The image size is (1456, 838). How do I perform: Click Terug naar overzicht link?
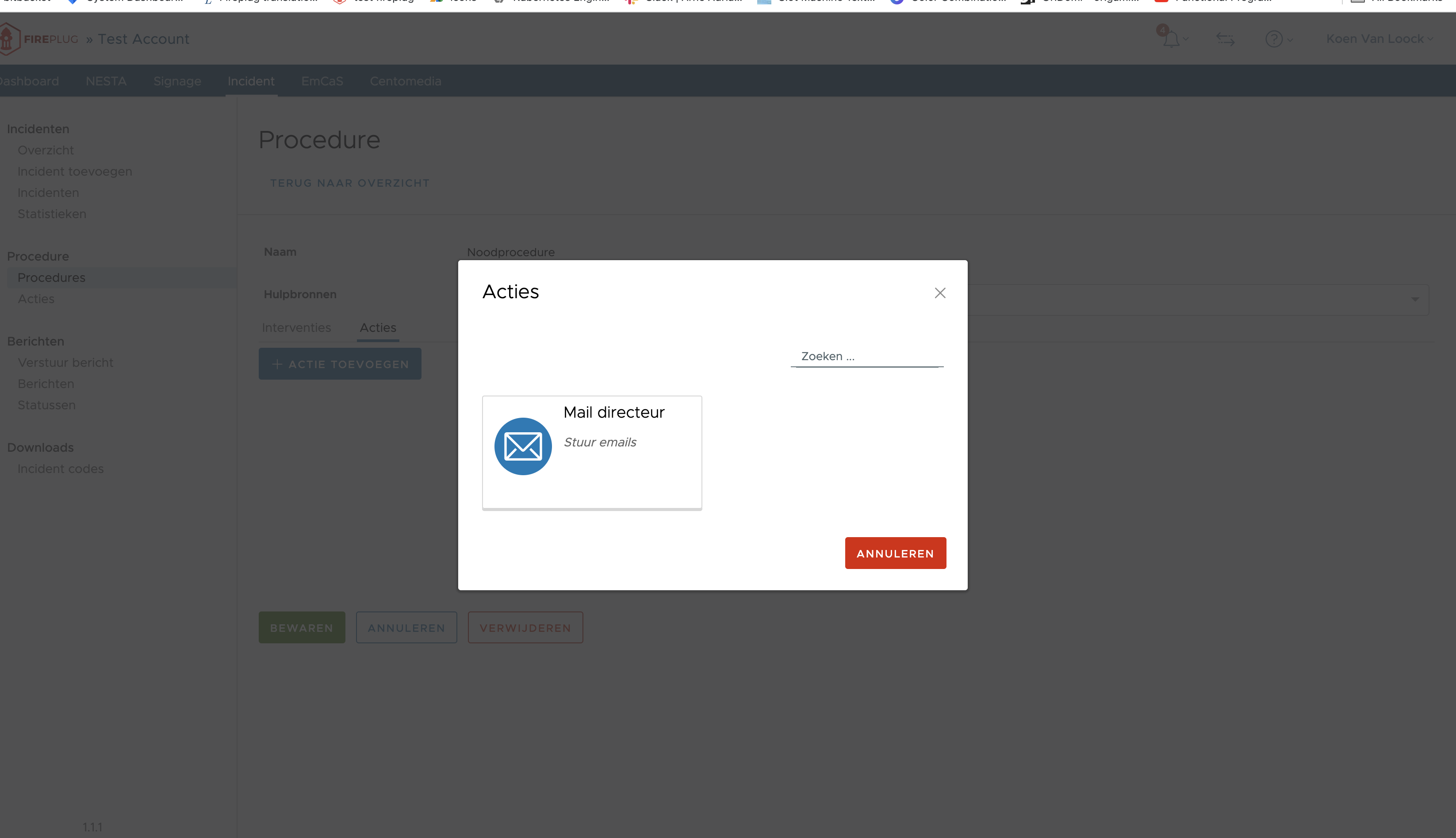pyautogui.click(x=349, y=183)
